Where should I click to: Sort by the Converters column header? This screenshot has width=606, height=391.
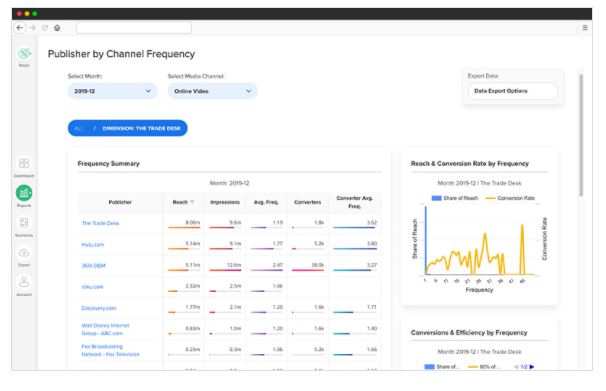pos(308,202)
